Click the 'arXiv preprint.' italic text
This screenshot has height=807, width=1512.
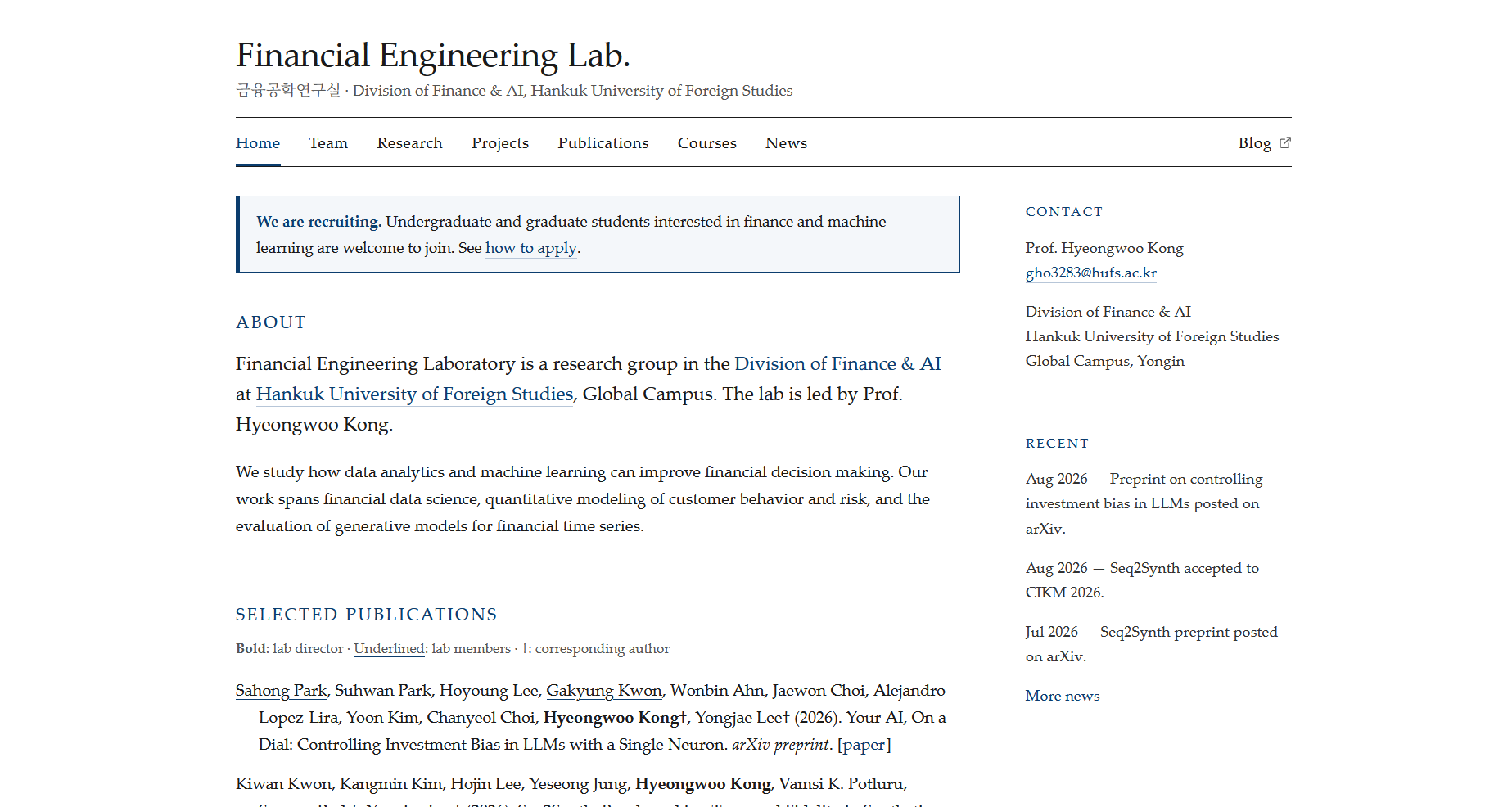[x=782, y=745]
